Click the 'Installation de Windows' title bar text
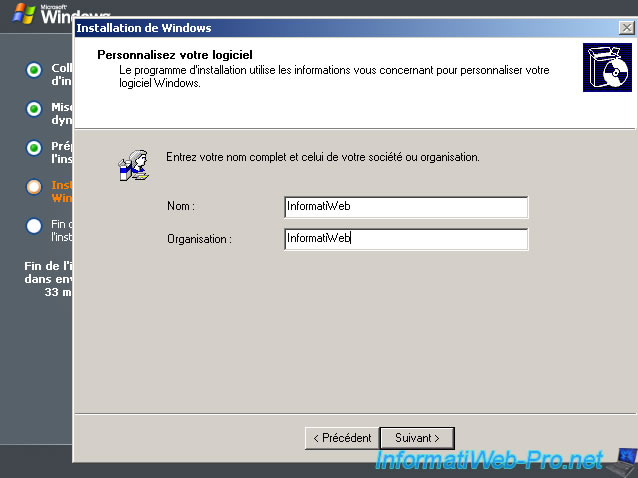 (144, 28)
